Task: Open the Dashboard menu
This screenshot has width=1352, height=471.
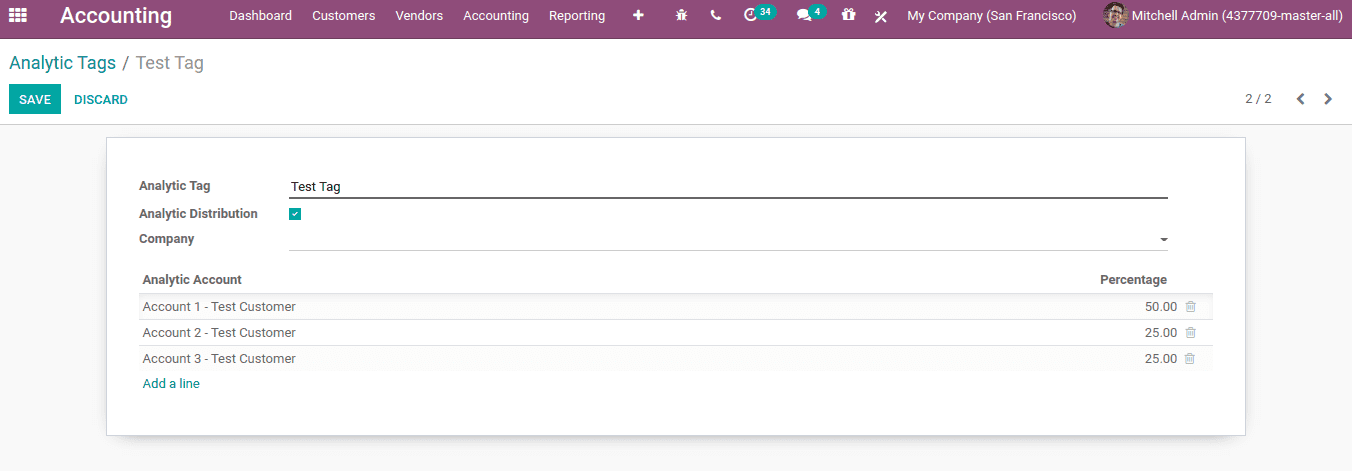Action: [261, 16]
